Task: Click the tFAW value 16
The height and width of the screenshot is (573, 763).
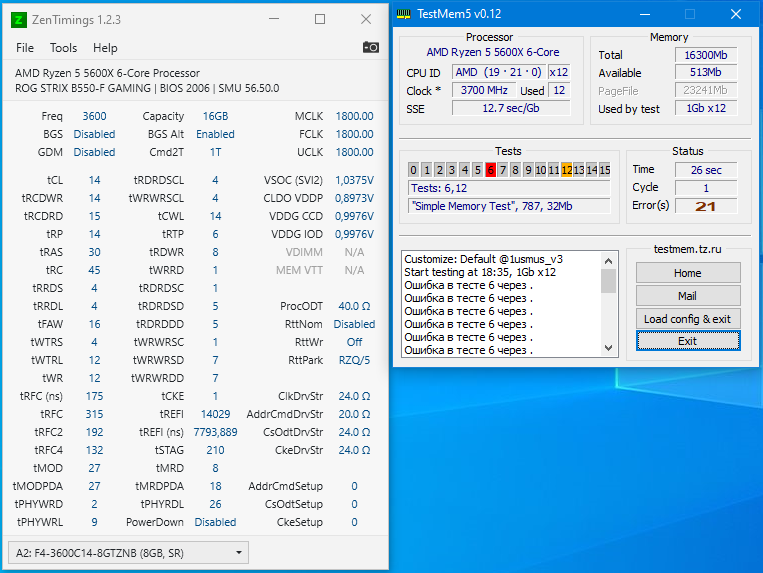Action: (x=94, y=324)
